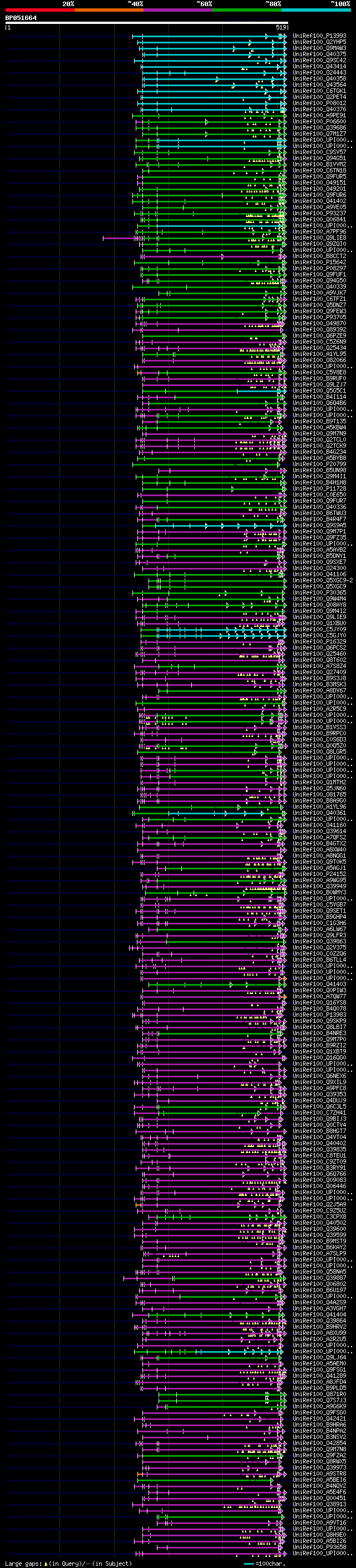Select the UniRef100_P16329 label

pyautogui.click(x=319, y=641)
